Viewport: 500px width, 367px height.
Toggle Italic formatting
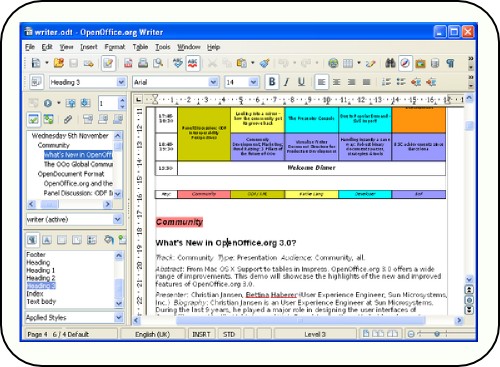(x=287, y=82)
